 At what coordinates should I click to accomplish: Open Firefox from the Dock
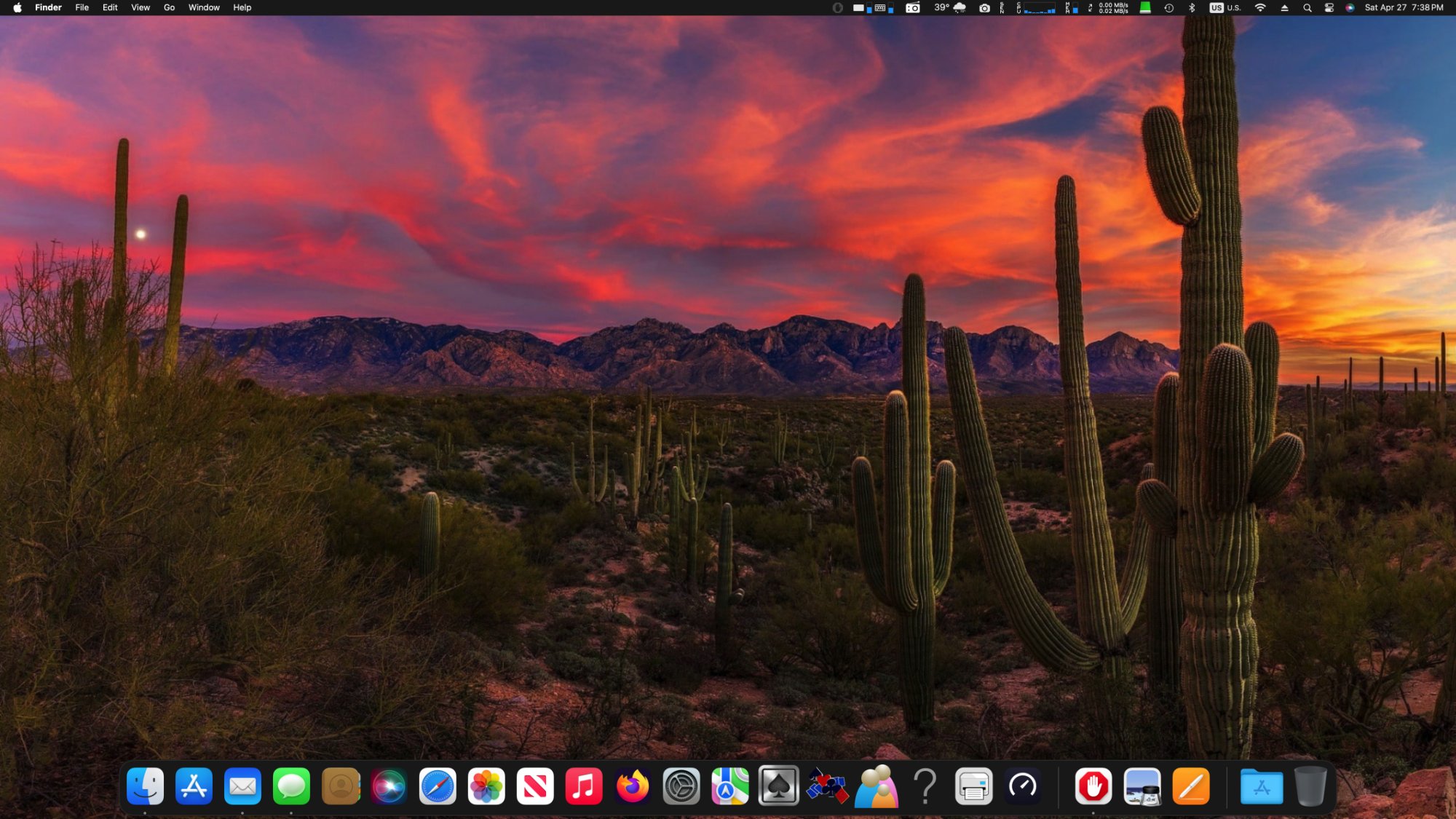point(633,786)
